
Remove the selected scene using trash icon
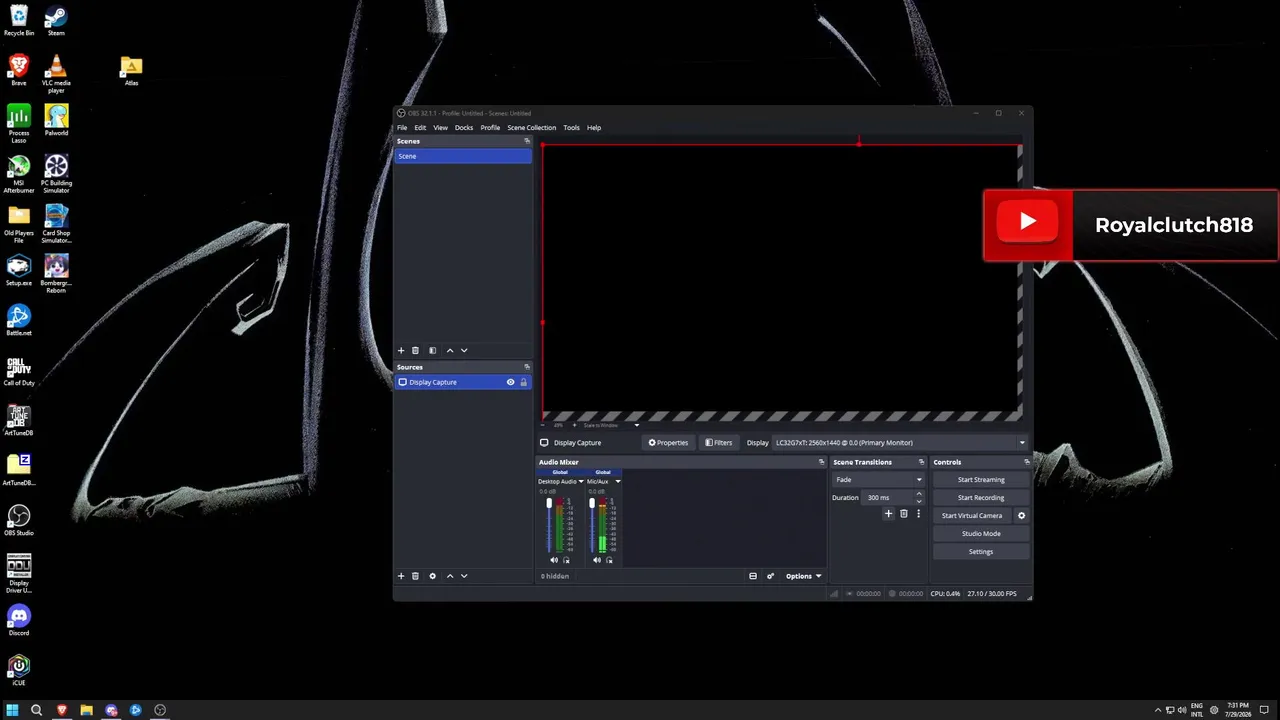pyautogui.click(x=415, y=350)
